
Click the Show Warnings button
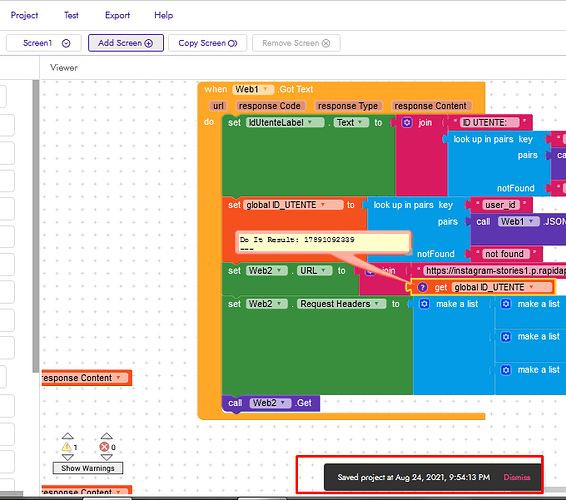[x=88, y=468]
